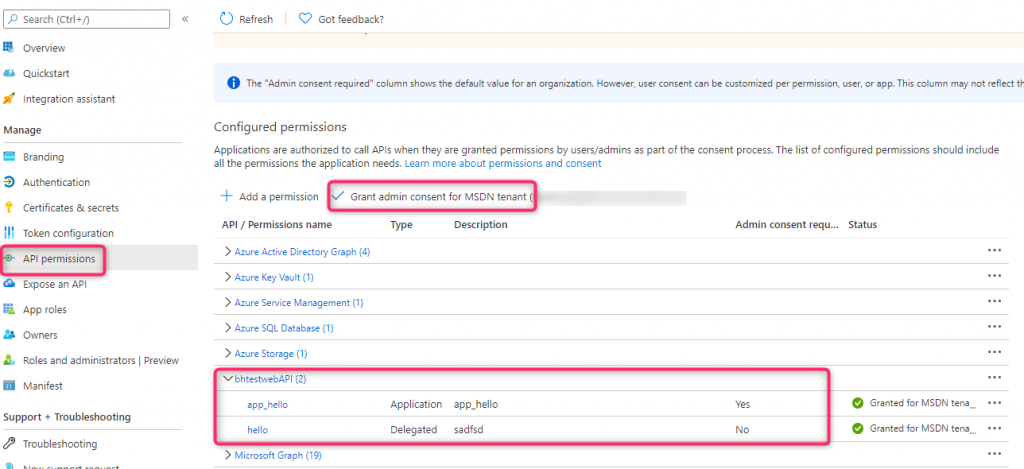Expand Azure Active Directory Graph (4) chevron
This screenshot has width=1024, height=469.
tap(228, 251)
